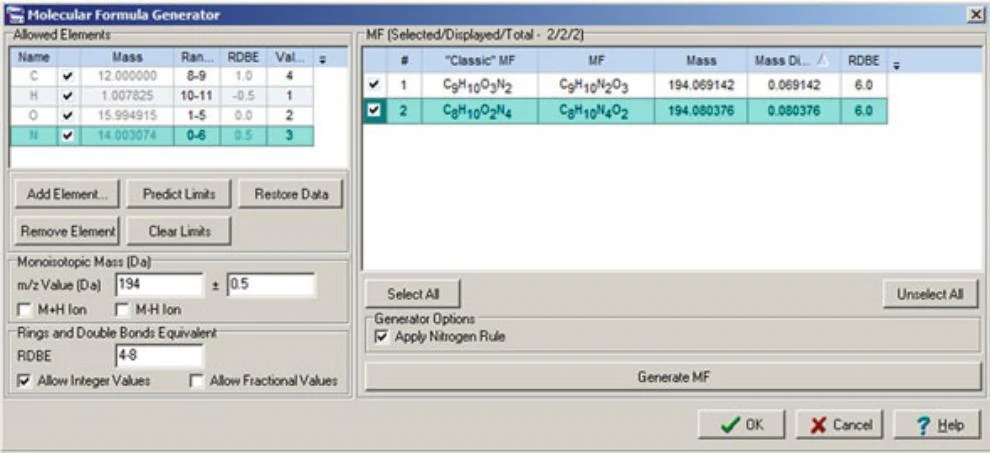The width and height of the screenshot is (990, 455).
Task: Sort elements by the Mass column header
Action: click(x=127, y=57)
